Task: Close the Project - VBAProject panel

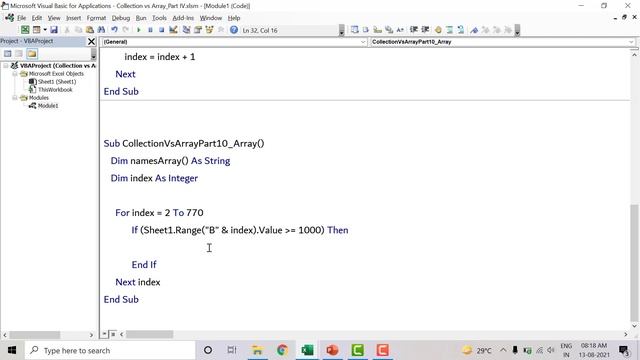Action: point(91,41)
